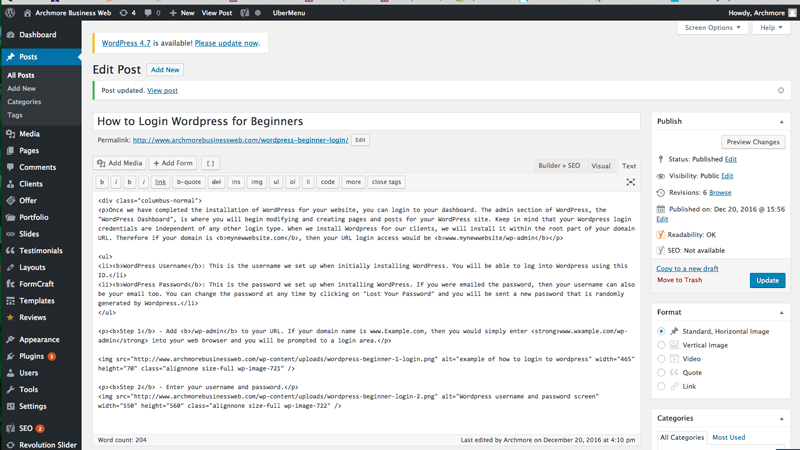Dismiss the Post updated notice
Image resolution: width=800 pixels, height=450 pixels.
pos(781,90)
